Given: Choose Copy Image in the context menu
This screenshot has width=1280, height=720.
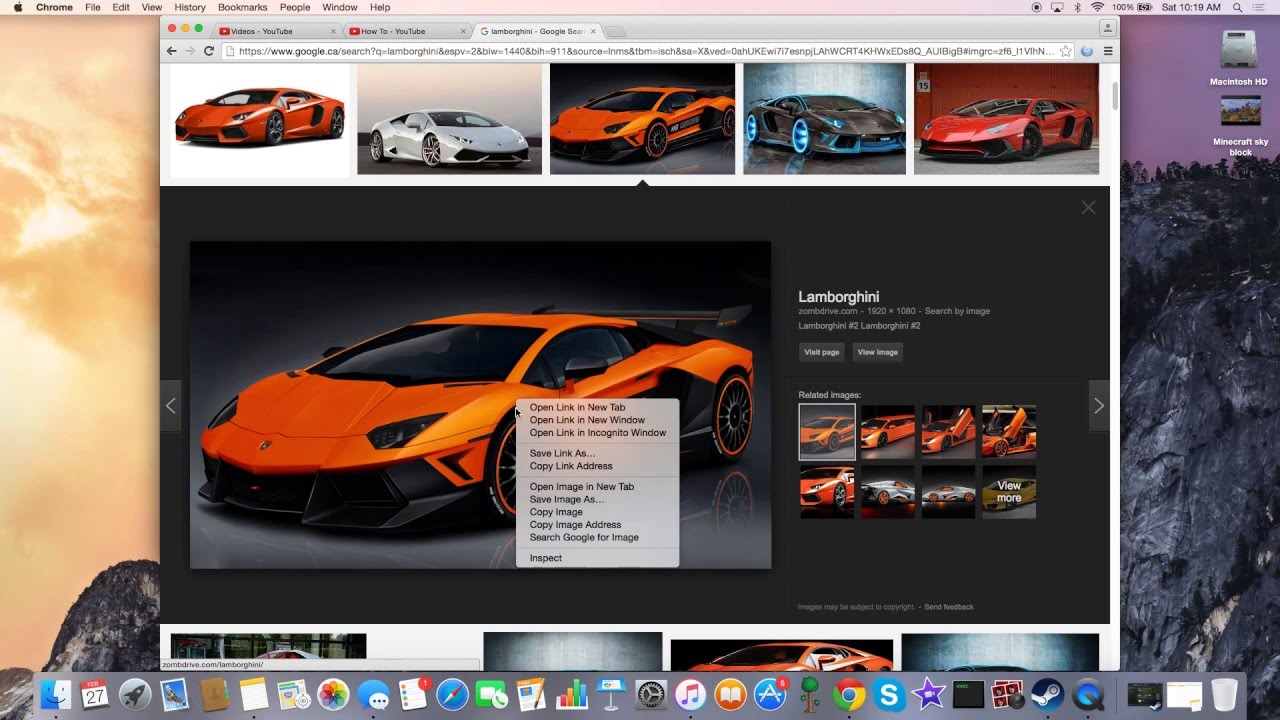Looking at the screenshot, I should (597, 512).
